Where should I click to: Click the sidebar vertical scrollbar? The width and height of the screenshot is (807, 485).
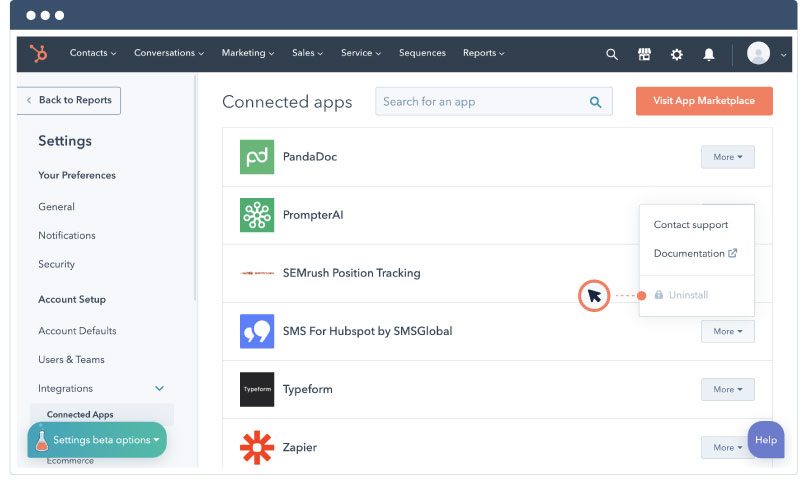click(196, 188)
